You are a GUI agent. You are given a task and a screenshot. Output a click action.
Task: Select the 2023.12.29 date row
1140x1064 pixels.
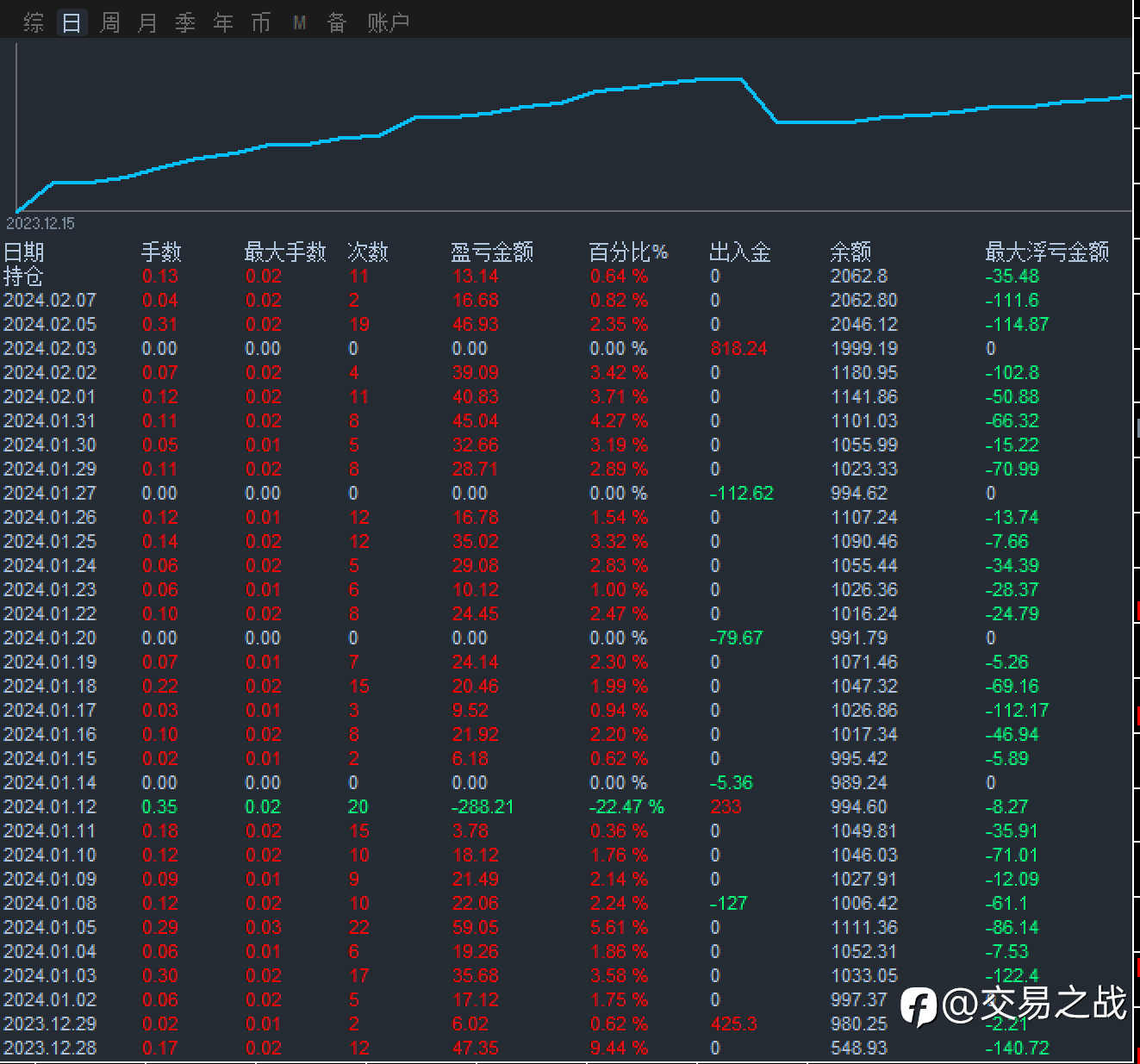coord(50,1024)
